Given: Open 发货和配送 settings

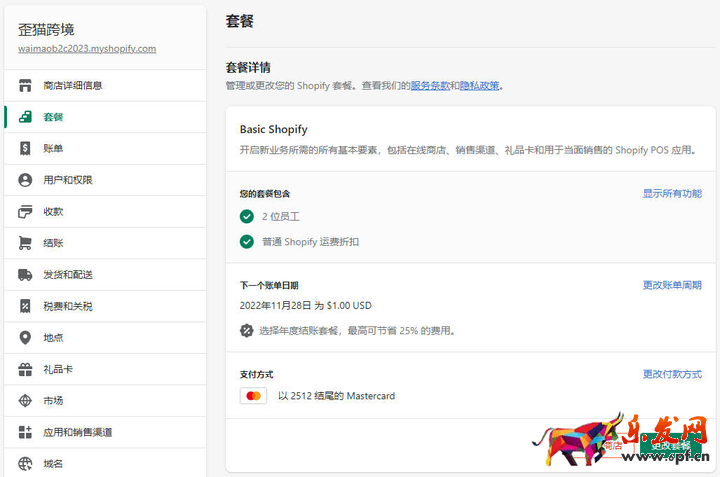Looking at the screenshot, I should point(105,275).
